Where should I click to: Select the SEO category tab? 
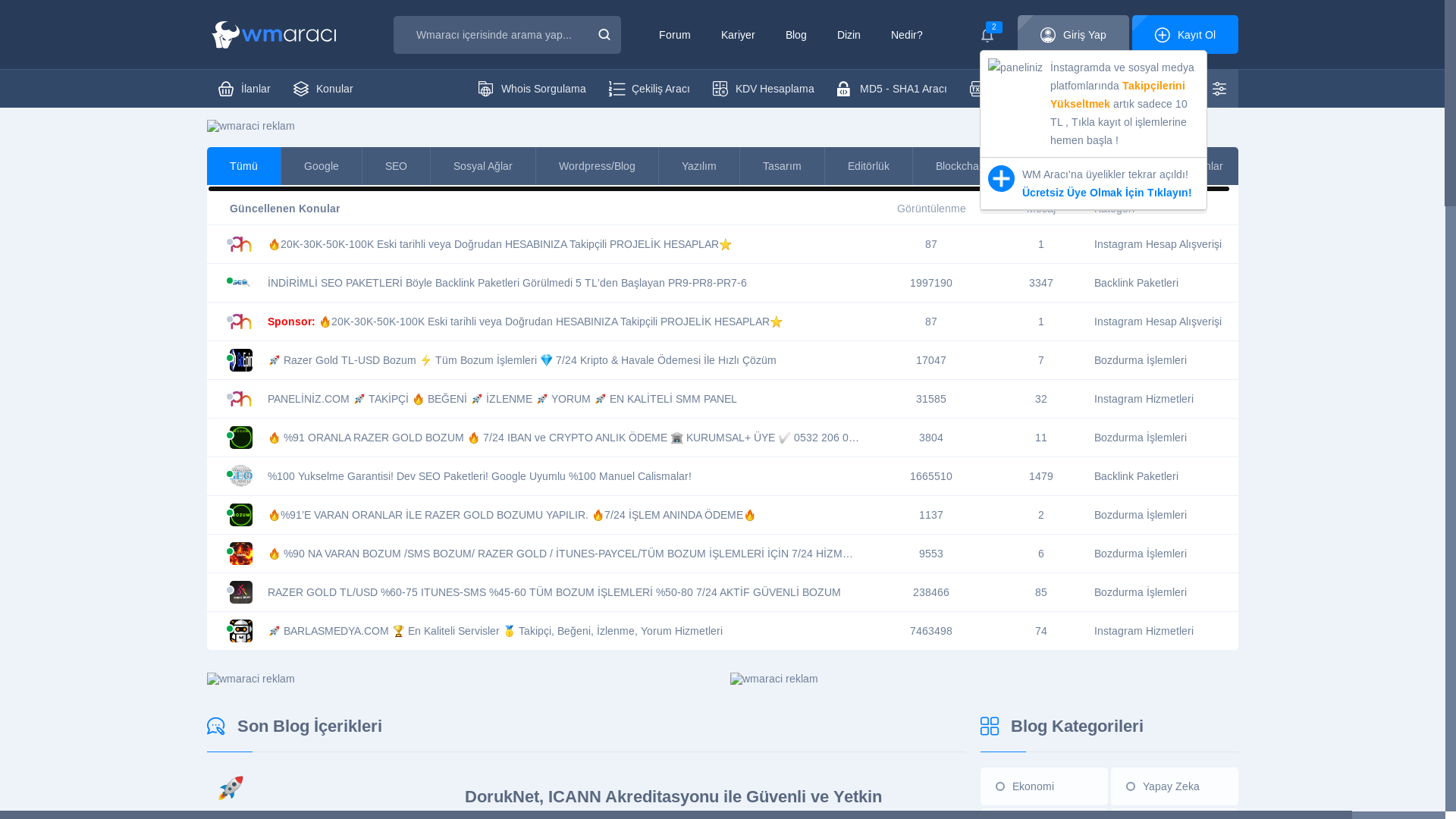[396, 166]
